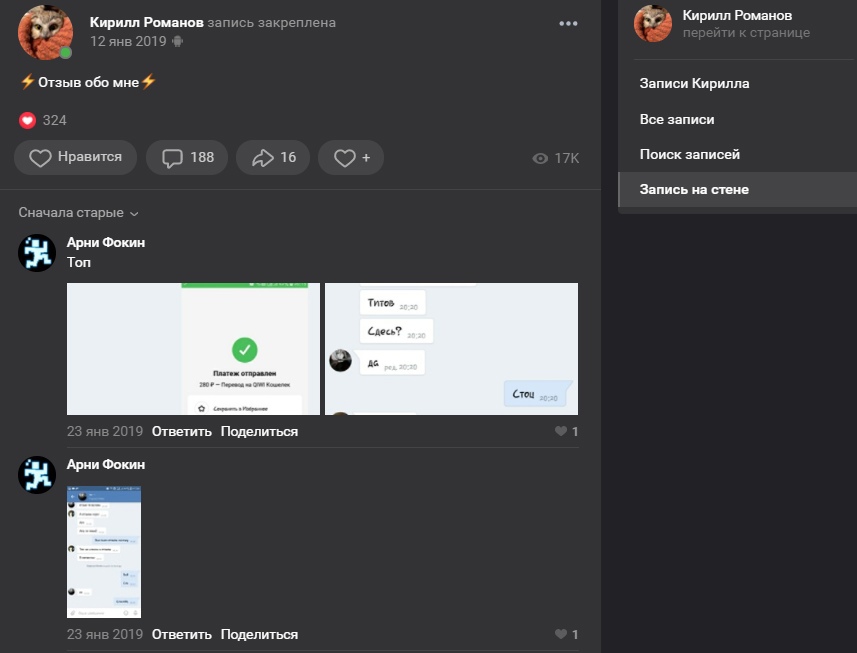Toggle the Нравится like button
Image resolution: width=857 pixels, height=653 pixels.
pos(76,157)
